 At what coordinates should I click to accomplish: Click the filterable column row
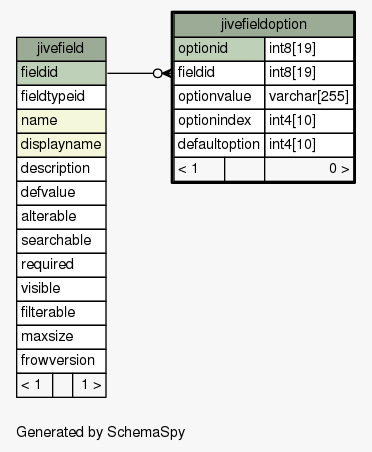click(61, 313)
